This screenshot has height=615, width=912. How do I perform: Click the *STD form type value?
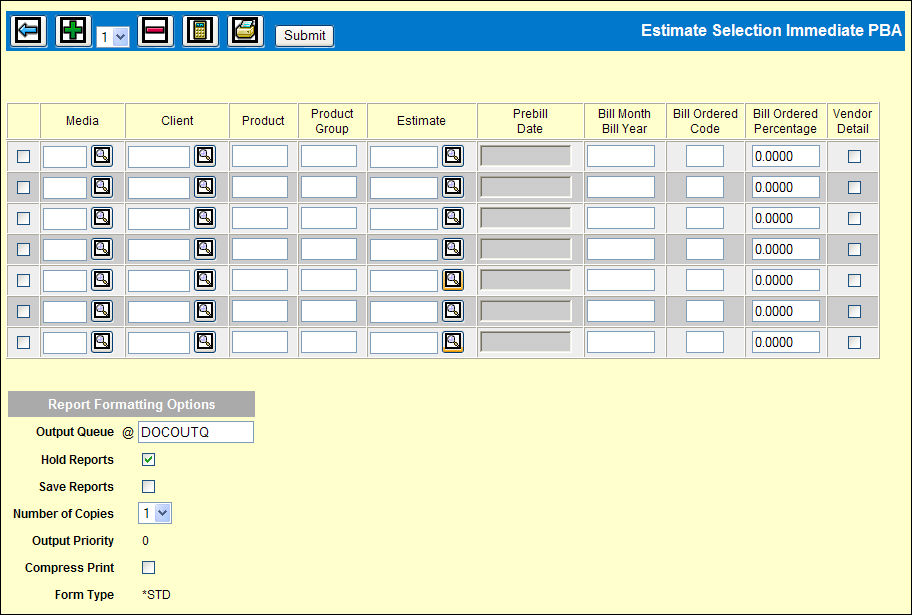[156, 595]
